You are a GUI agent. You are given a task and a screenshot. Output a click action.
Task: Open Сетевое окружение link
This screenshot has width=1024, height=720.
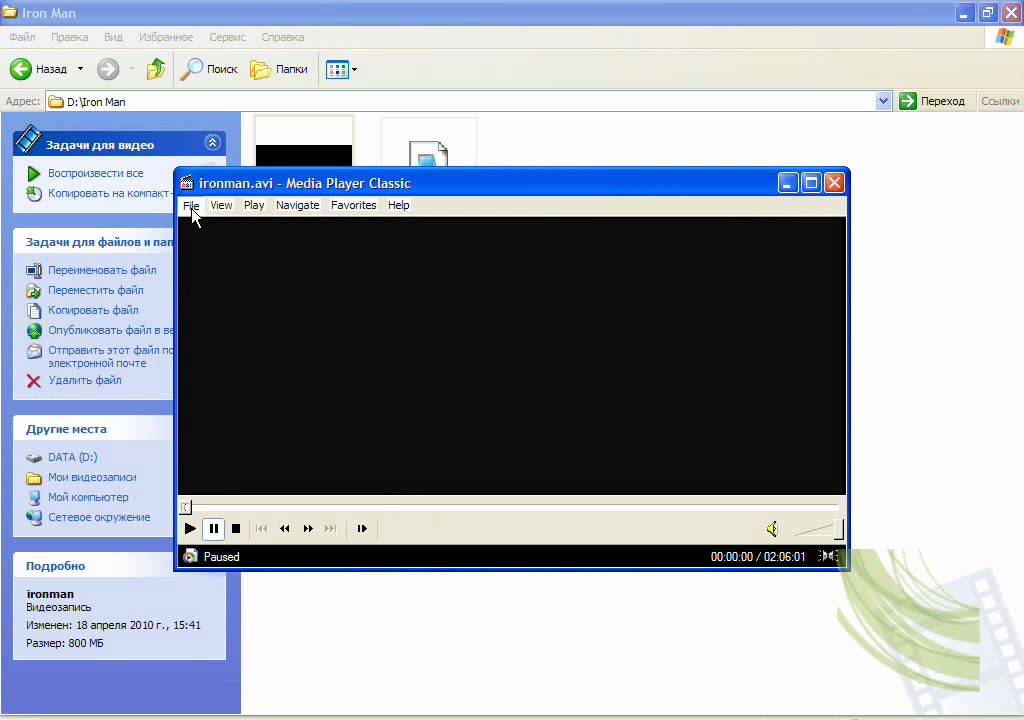(99, 517)
